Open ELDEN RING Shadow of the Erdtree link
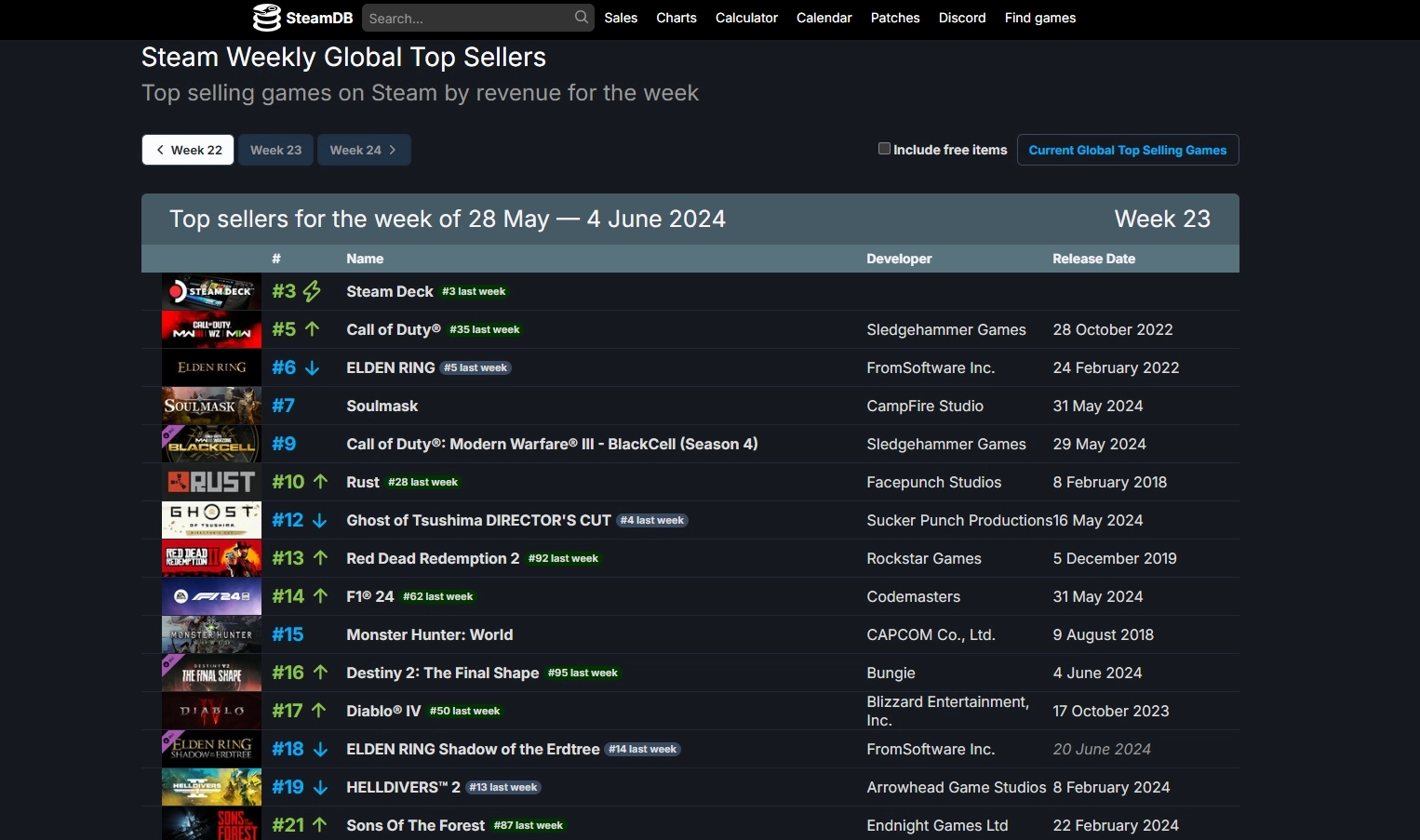The image size is (1420, 840). point(473,749)
